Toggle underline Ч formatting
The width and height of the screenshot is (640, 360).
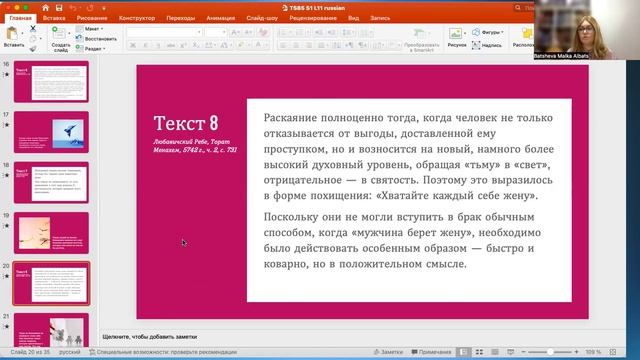[x=158, y=45]
